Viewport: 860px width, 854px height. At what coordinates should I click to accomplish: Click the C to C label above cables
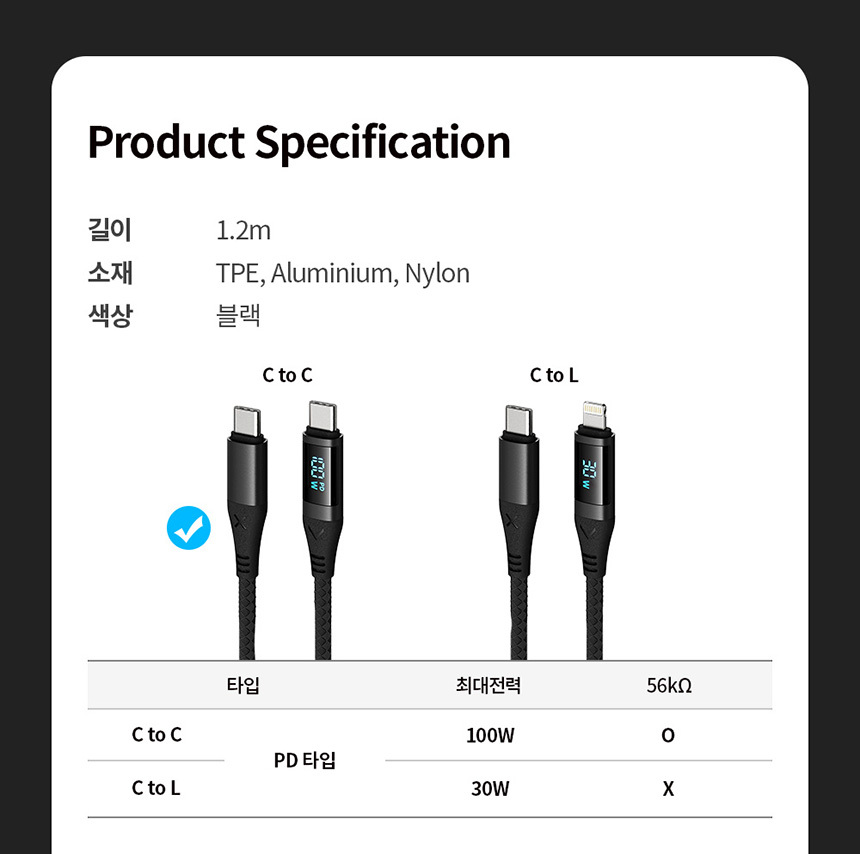(287, 375)
